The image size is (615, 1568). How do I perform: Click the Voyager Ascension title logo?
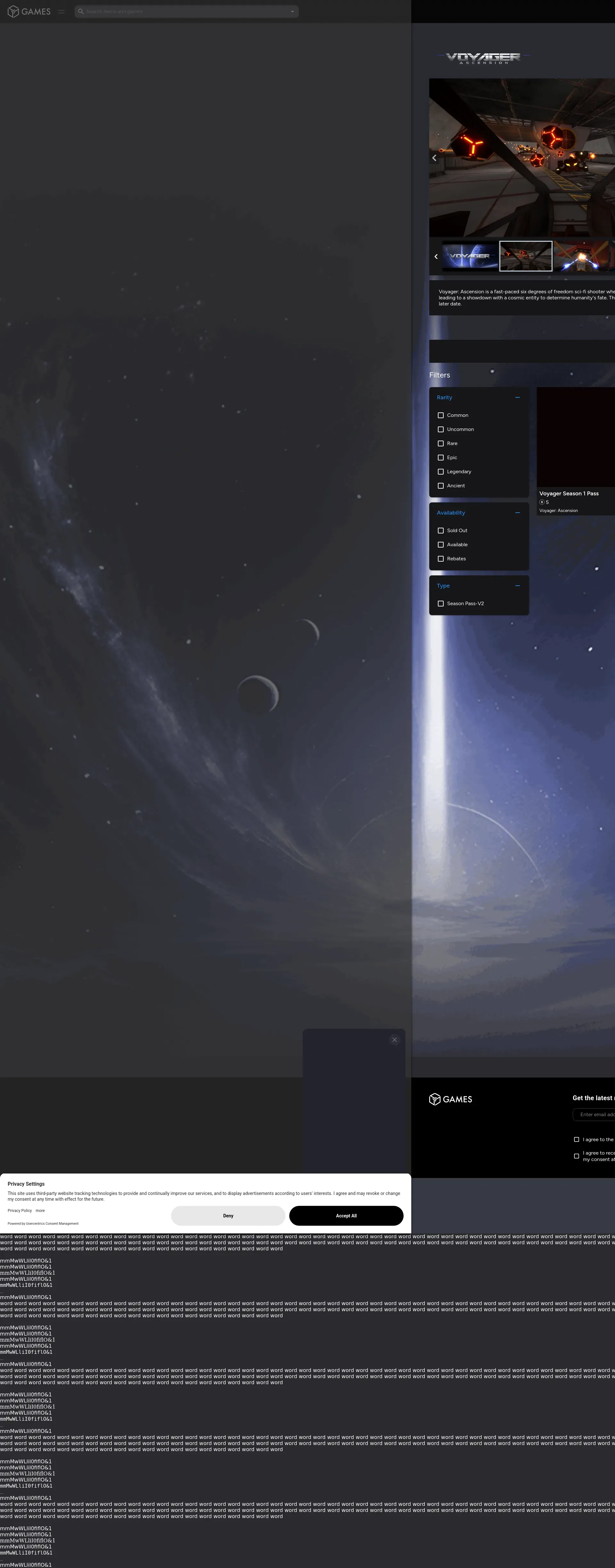[x=483, y=58]
